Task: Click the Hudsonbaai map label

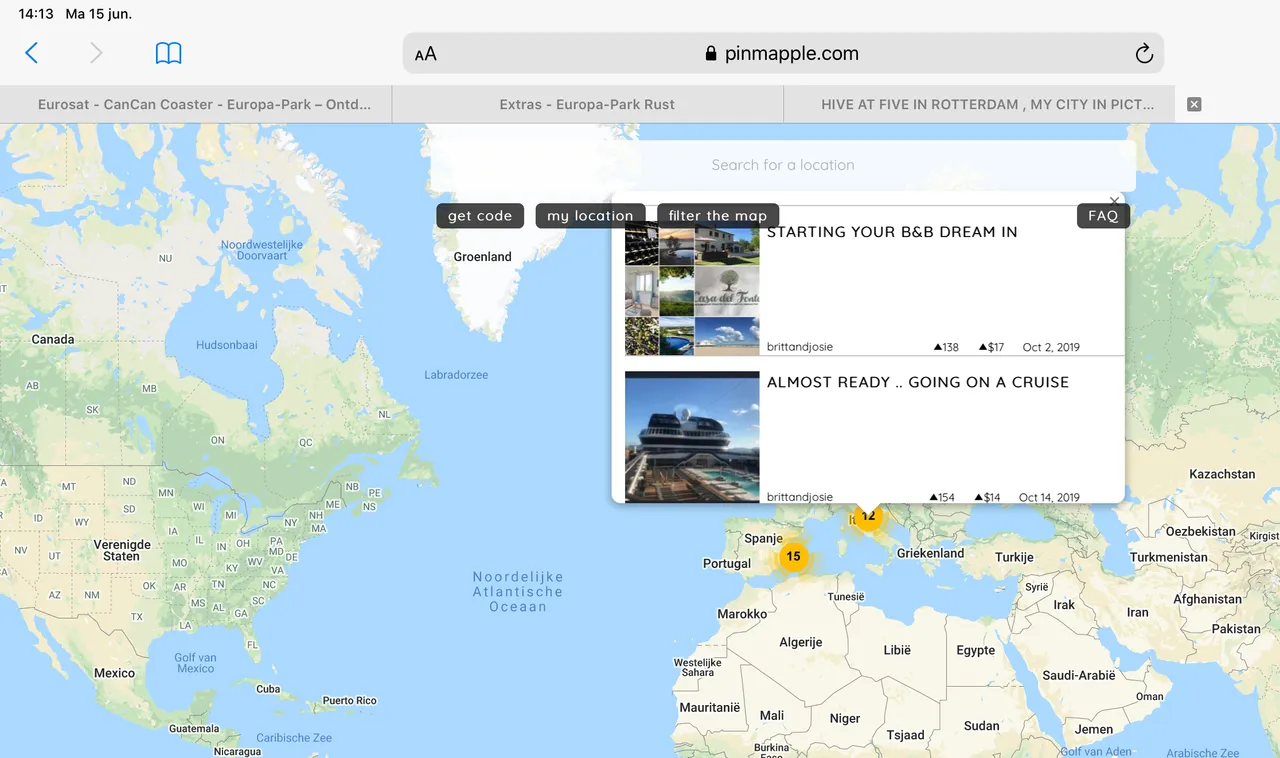Action: click(x=227, y=345)
